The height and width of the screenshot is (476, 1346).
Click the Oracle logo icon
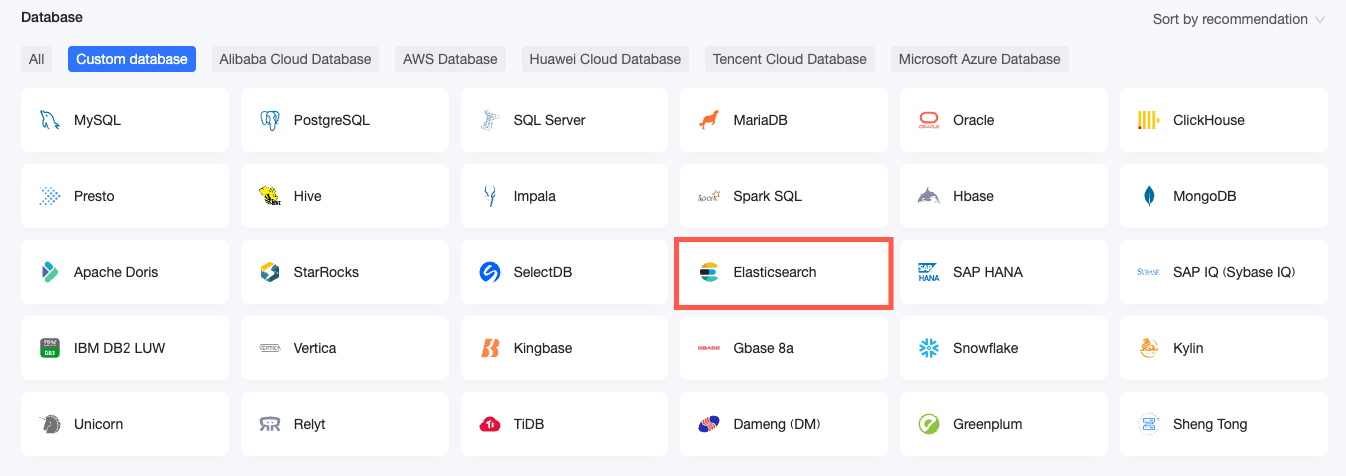coord(929,120)
